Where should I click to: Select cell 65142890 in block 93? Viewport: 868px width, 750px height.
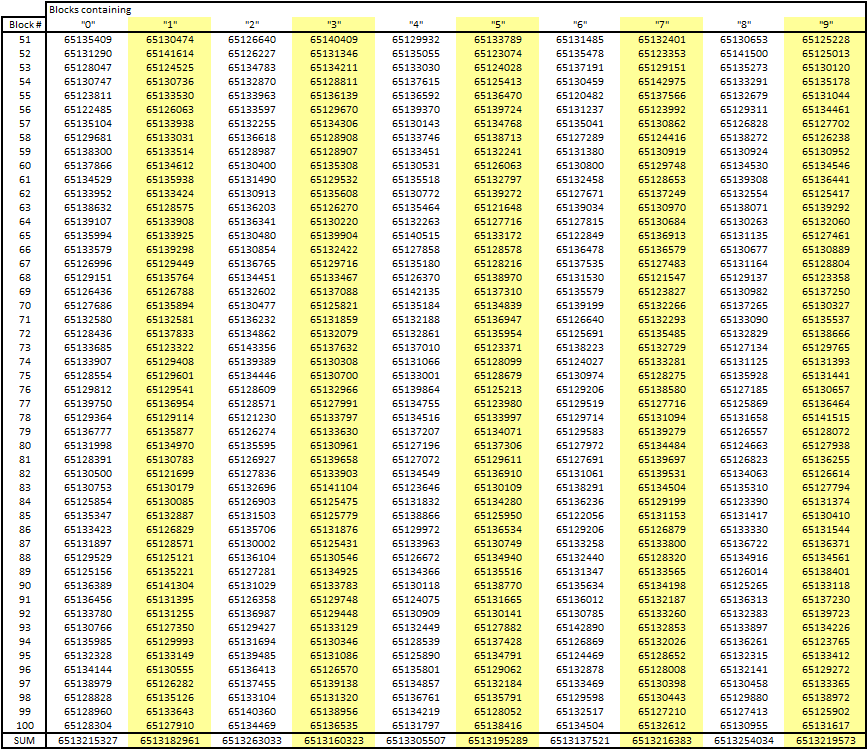tap(580, 628)
